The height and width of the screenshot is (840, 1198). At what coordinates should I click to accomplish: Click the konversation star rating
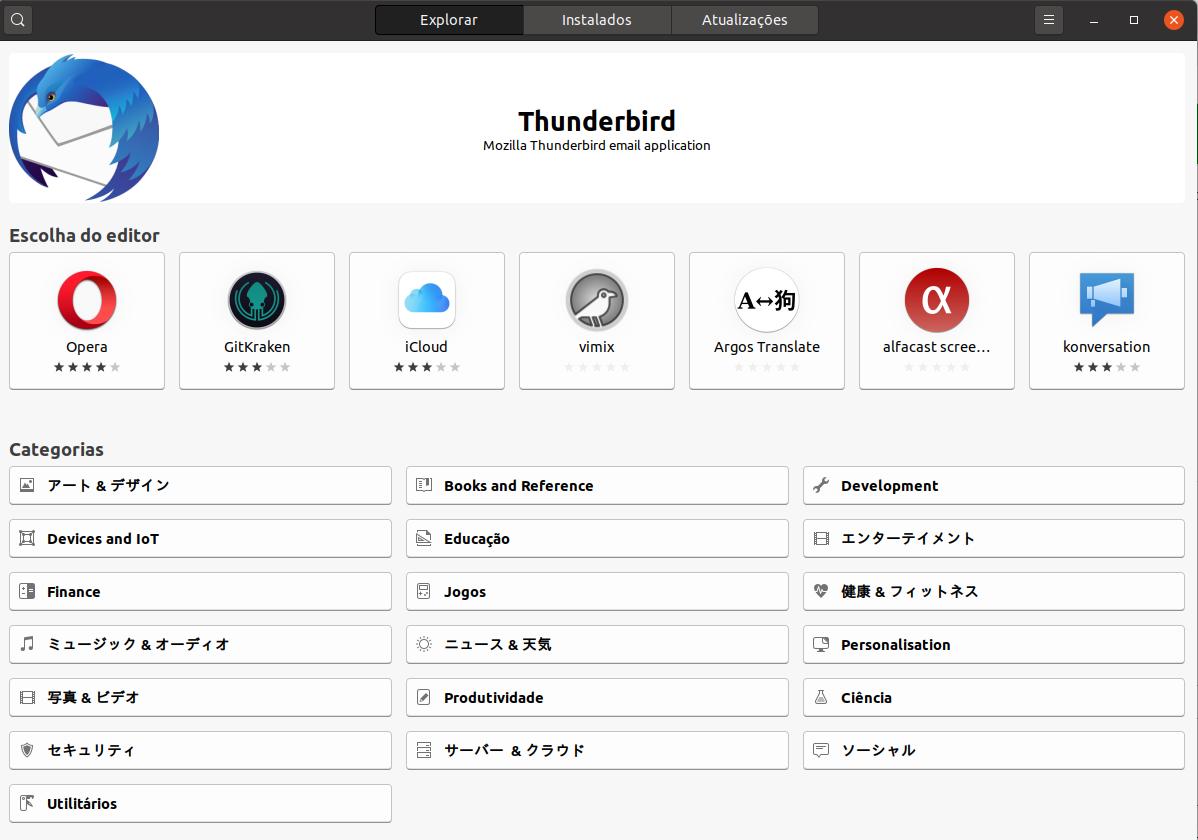point(1106,367)
